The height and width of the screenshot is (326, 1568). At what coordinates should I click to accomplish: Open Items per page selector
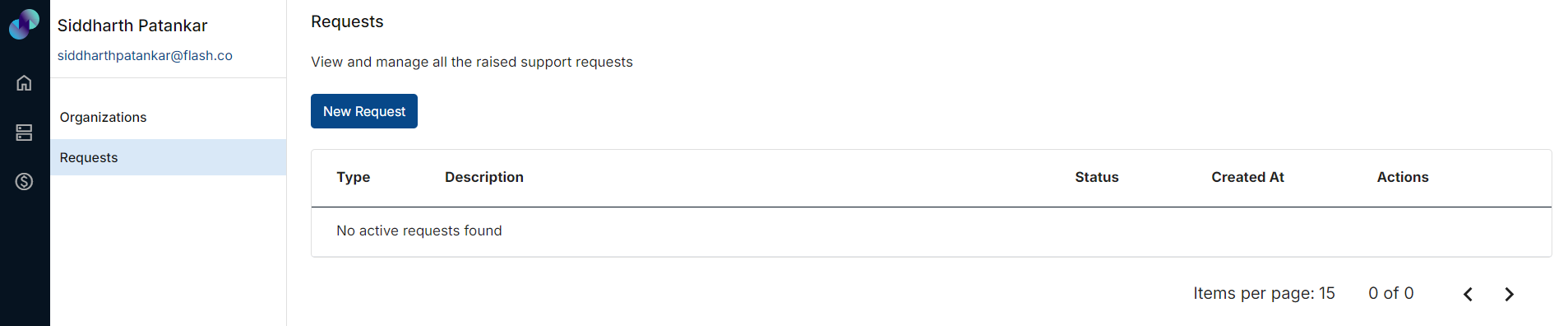[1264, 294]
